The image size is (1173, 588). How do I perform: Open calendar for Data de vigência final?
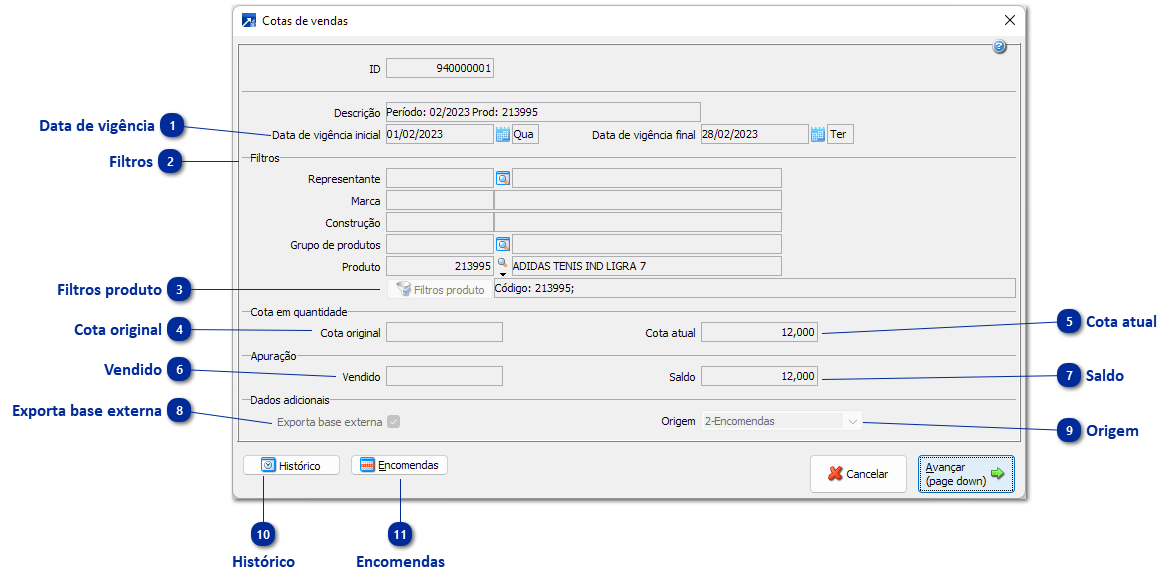click(x=817, y=134)
